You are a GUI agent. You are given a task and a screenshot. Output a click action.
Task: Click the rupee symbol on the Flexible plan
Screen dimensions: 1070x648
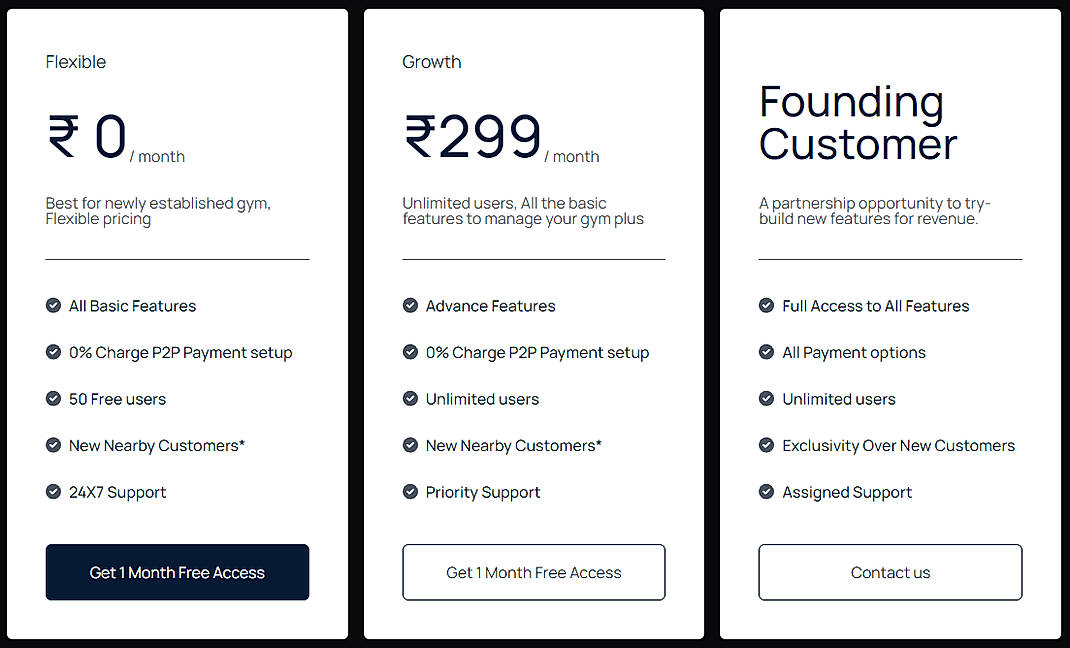[63, 136]
